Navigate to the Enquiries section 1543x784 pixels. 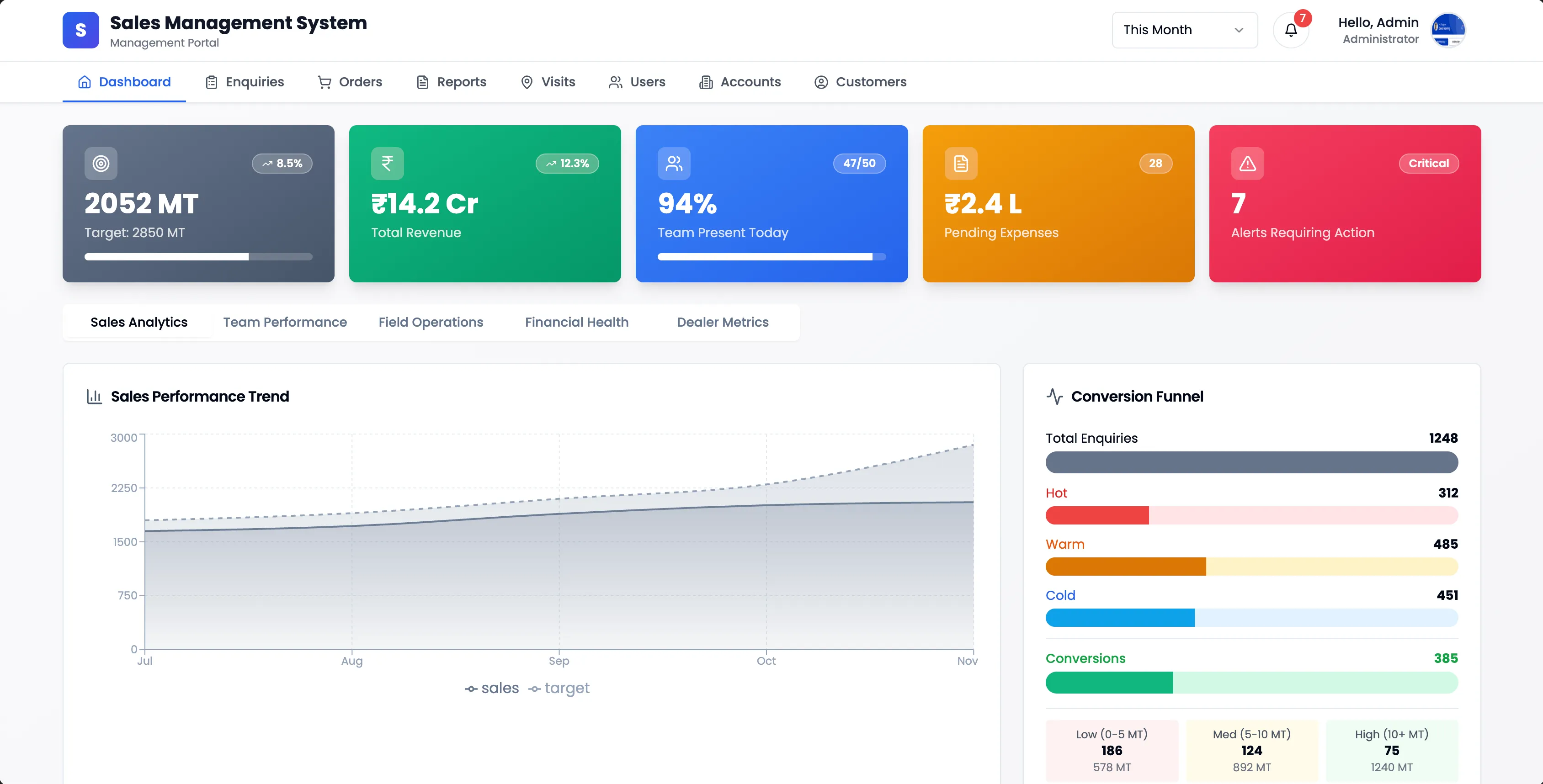[245, 81]
